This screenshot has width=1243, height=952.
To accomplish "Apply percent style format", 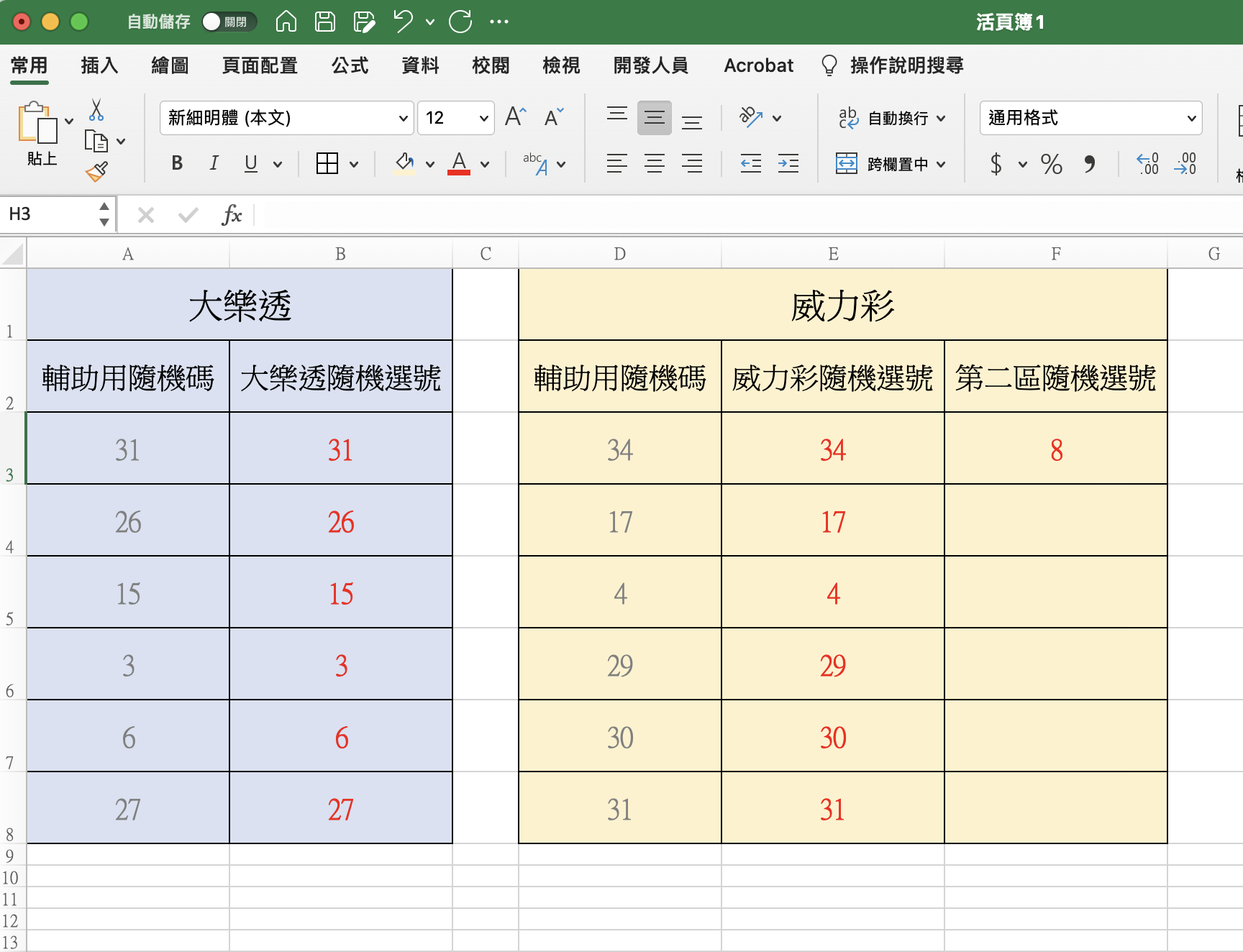I will click(x=1052, y=164).
